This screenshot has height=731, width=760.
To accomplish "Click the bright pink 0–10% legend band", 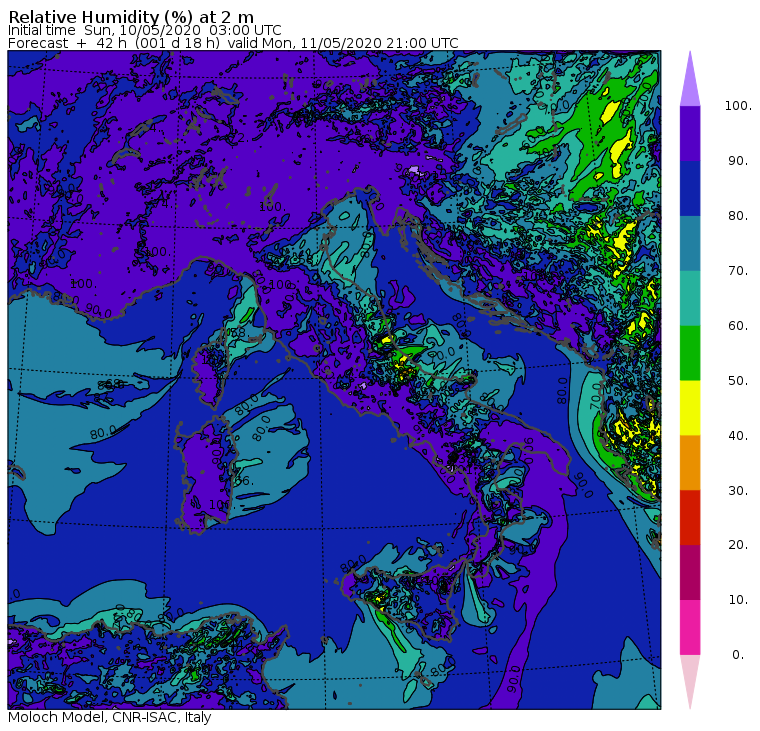I will click(690, 628).
